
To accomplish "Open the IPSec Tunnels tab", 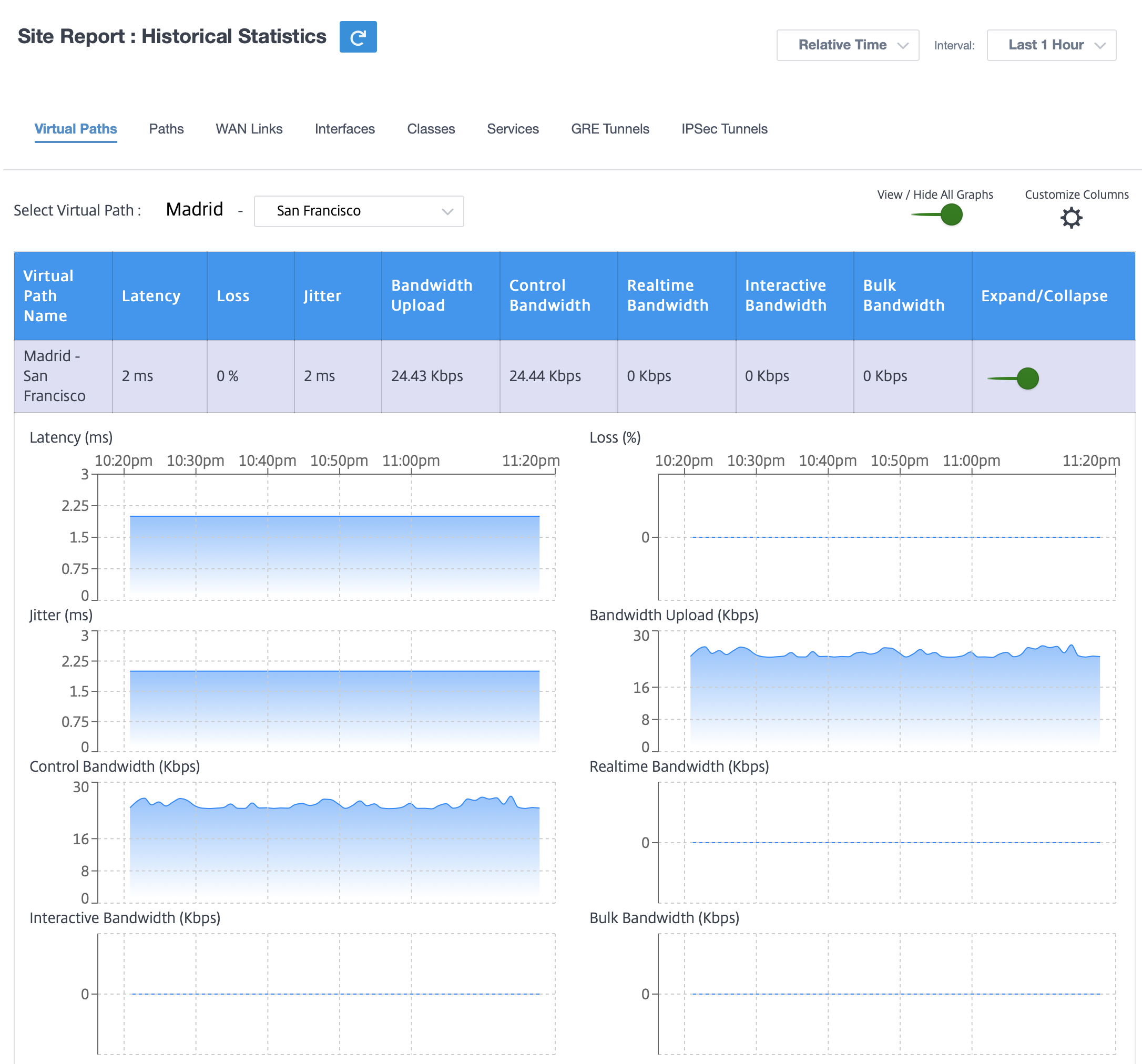I will coord(725,129).
